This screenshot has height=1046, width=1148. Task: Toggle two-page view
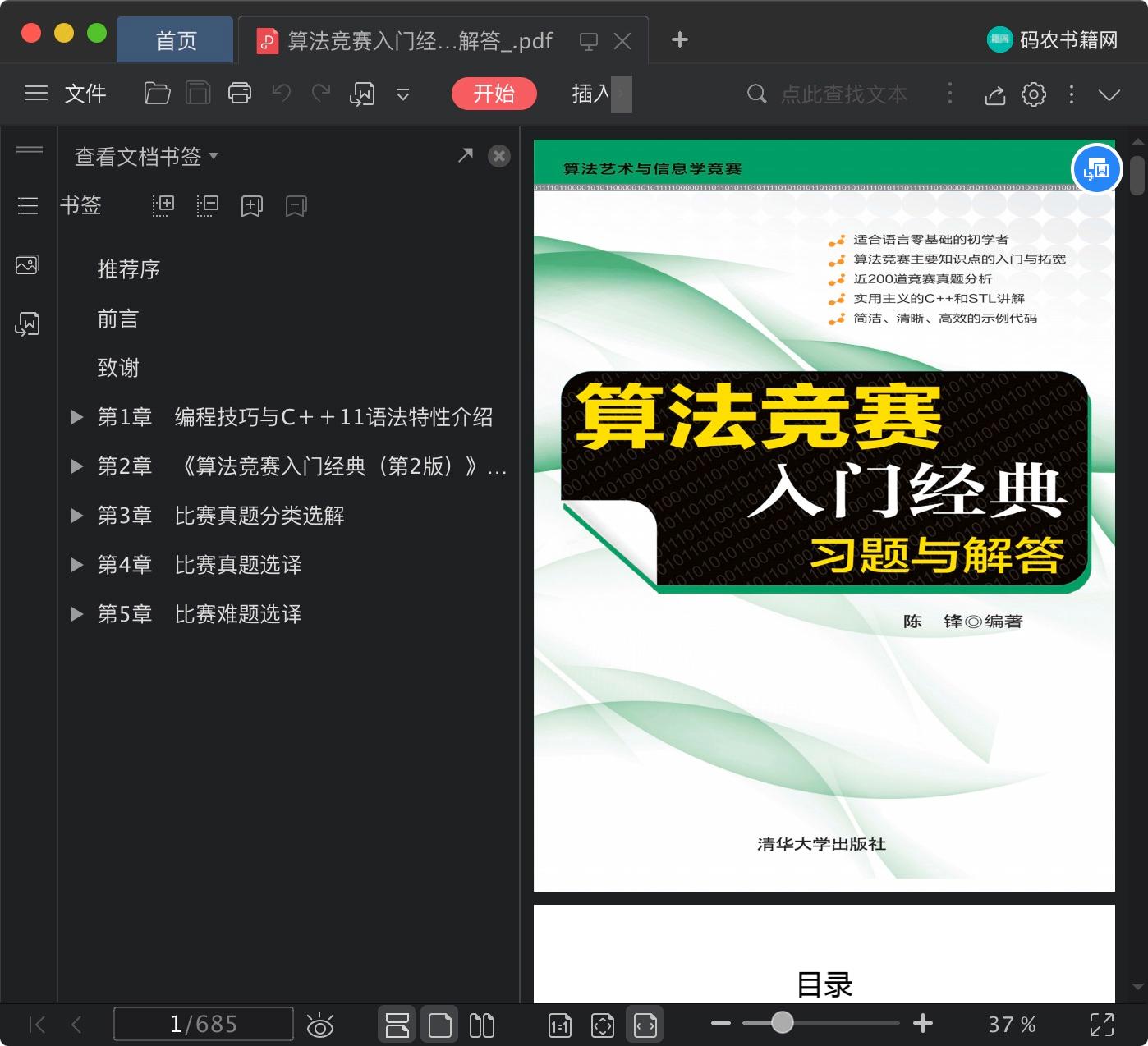(x=482, y=1025)
